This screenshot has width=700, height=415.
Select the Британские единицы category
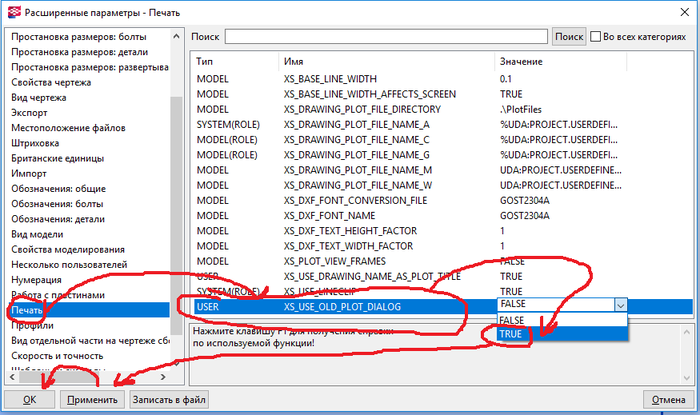pyautogui.click(x=58, y=158)
